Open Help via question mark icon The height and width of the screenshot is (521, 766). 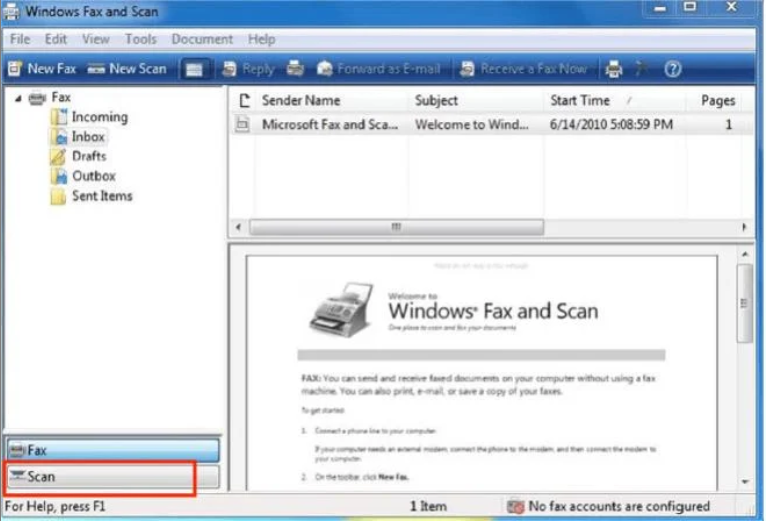tap(673, 69)
